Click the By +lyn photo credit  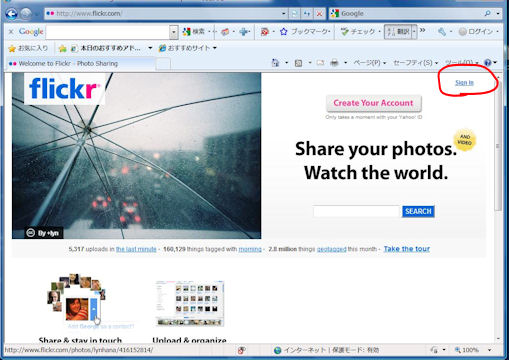tap(44, 233)
